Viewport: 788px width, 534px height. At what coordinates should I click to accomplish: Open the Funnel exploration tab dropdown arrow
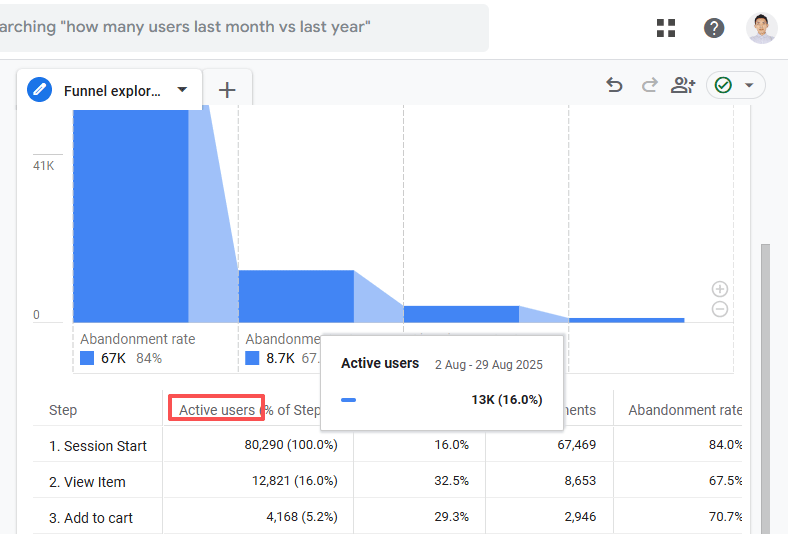(182, 90)
